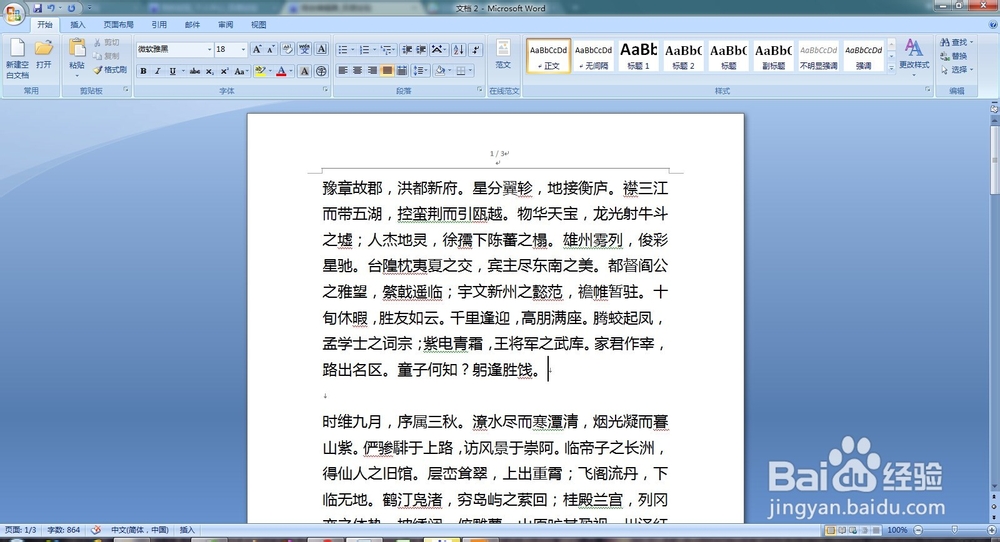The width and height of the screenshot is (1000, 542).
Task: Align text to the right
Action: click(372, 71)
